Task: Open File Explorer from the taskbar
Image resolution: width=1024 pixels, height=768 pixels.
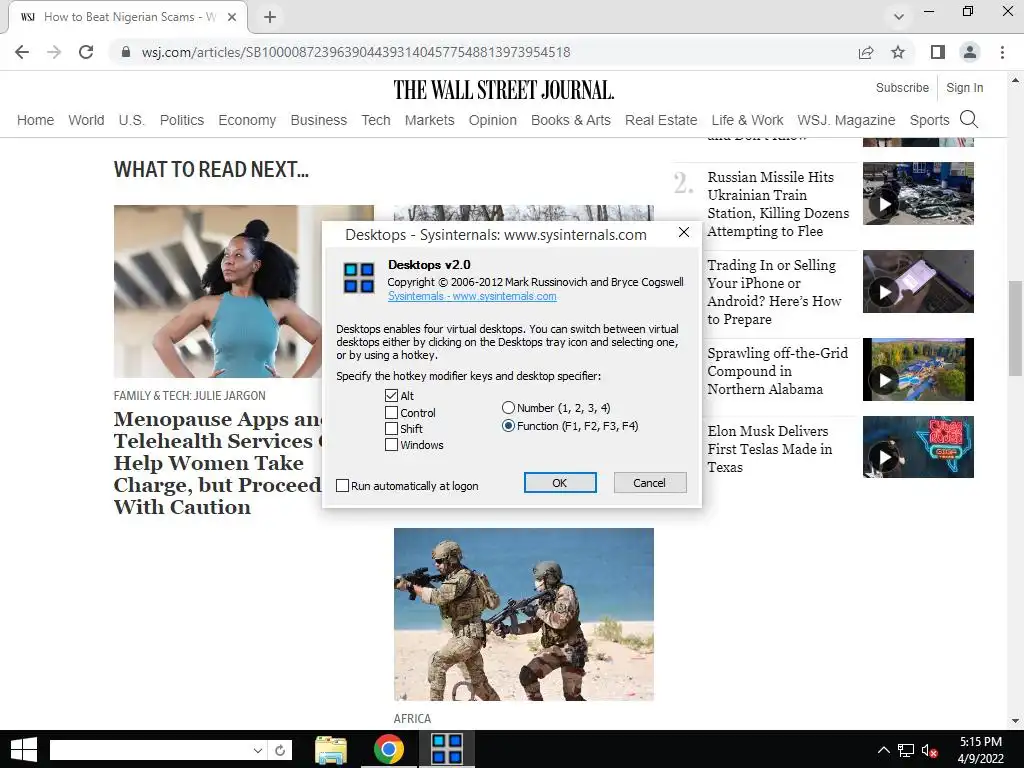Action: 331,750
